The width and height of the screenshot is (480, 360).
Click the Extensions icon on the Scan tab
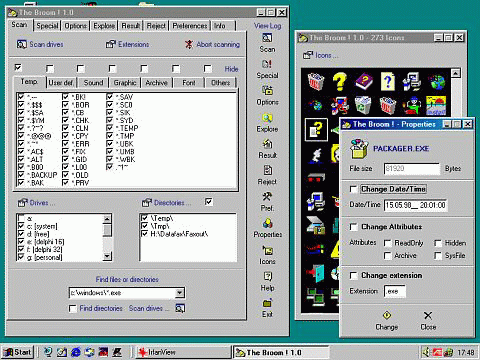click(x=111, y=44)
